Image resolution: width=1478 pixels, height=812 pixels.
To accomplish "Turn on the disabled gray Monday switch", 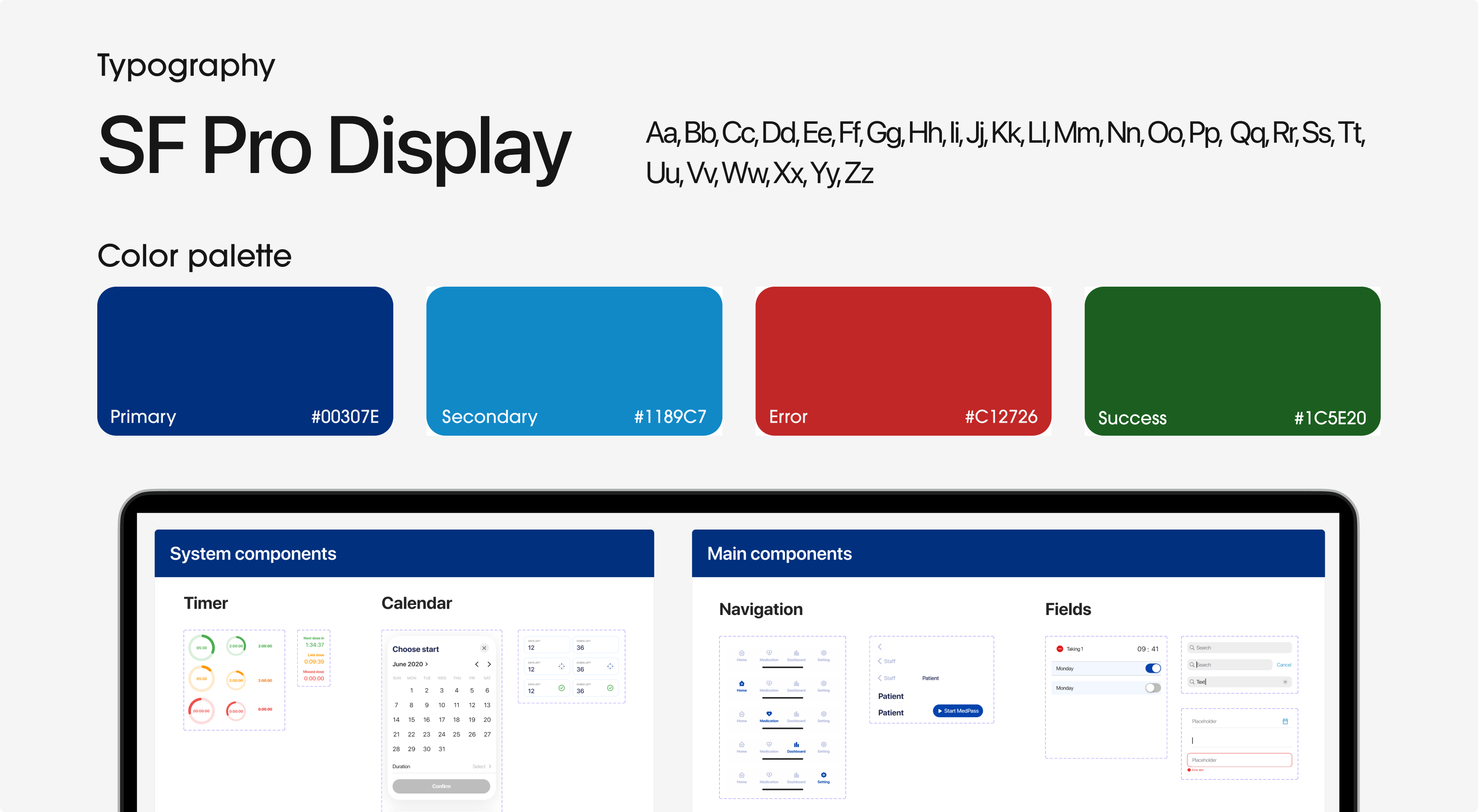I will click(x=1153, y=687).
